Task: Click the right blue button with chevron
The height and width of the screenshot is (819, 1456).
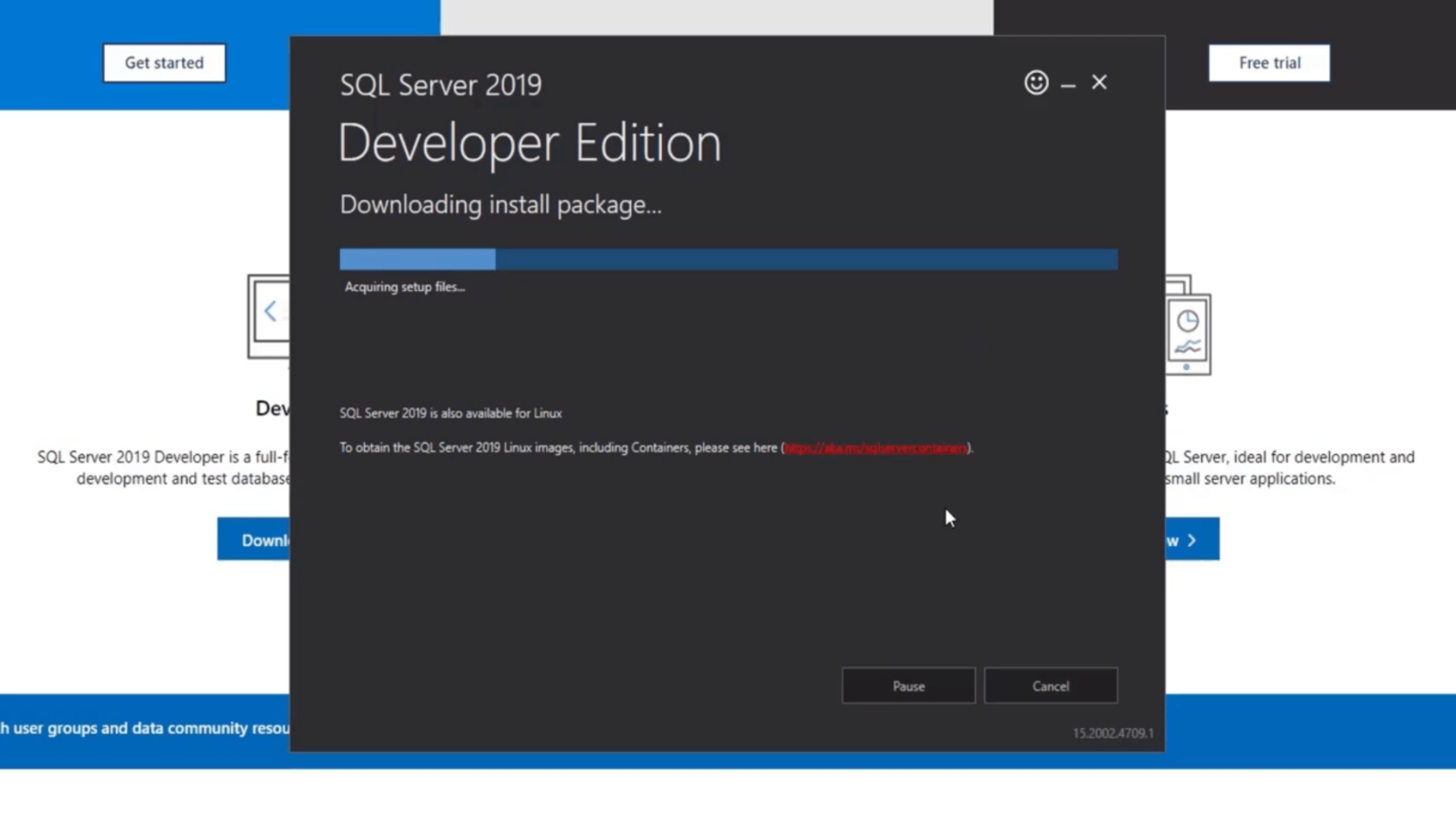Action: (x=1192, y=540)
